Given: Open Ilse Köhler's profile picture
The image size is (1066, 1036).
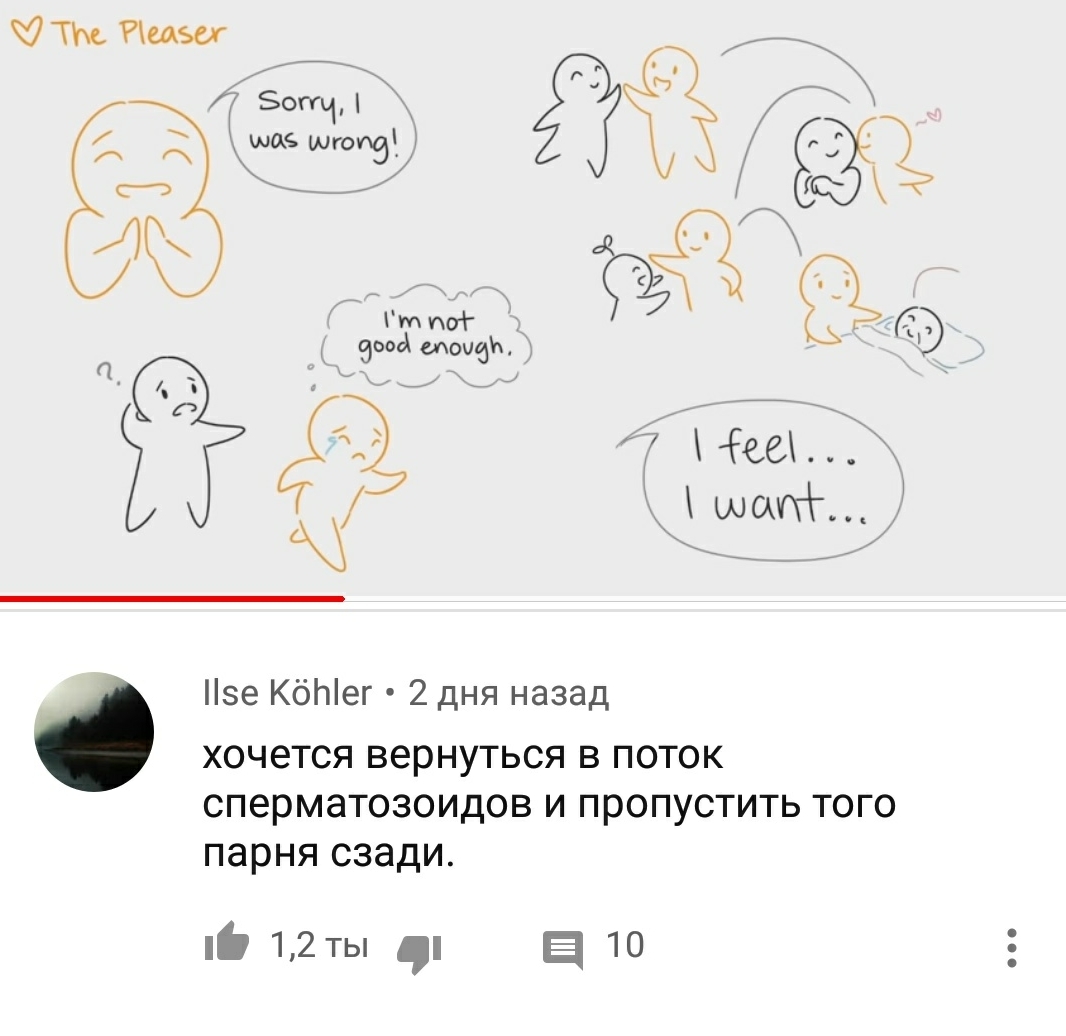Looking at the screenshot, I should point(94,731).
